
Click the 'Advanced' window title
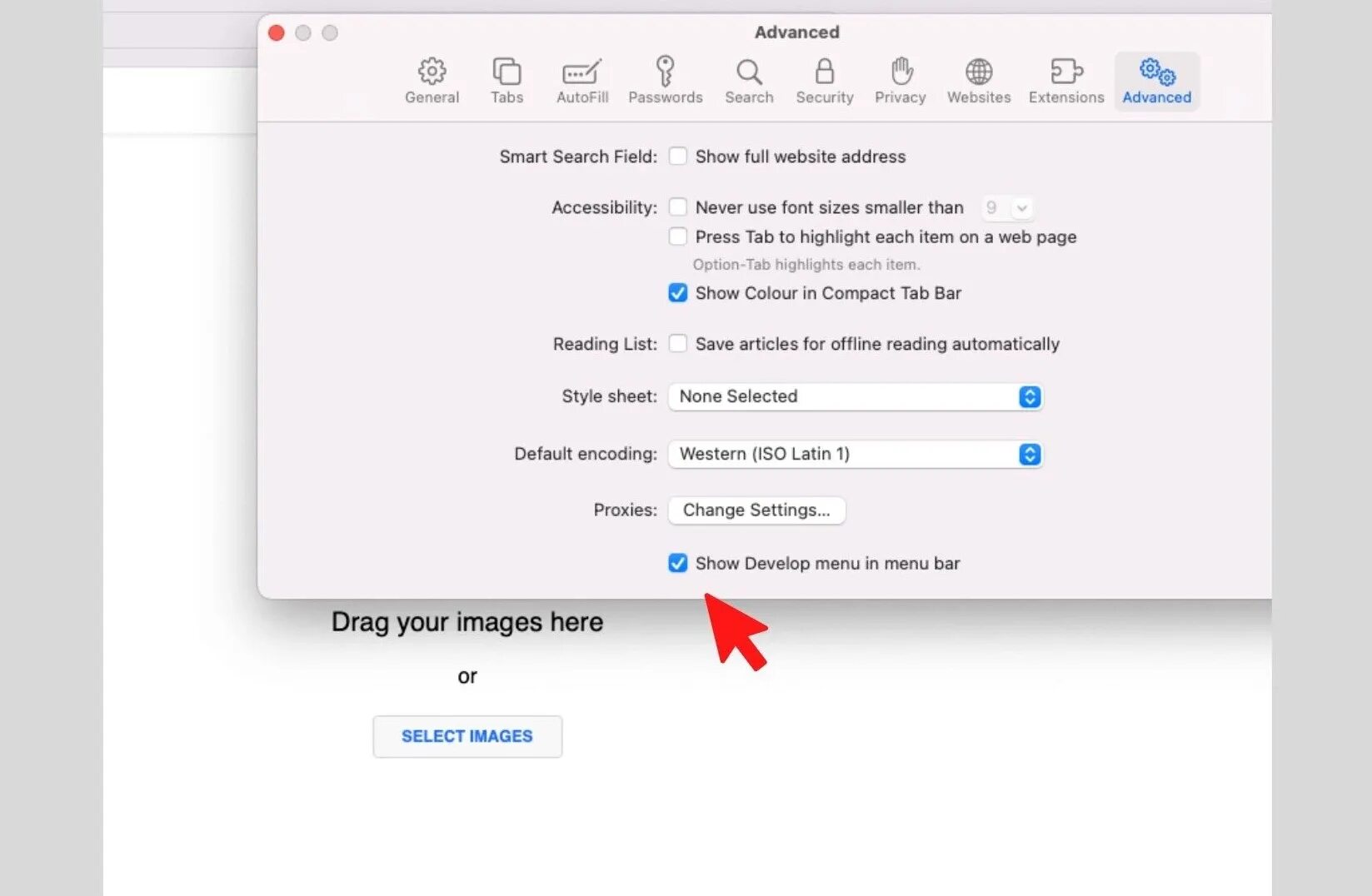click(x=797, y=32)
